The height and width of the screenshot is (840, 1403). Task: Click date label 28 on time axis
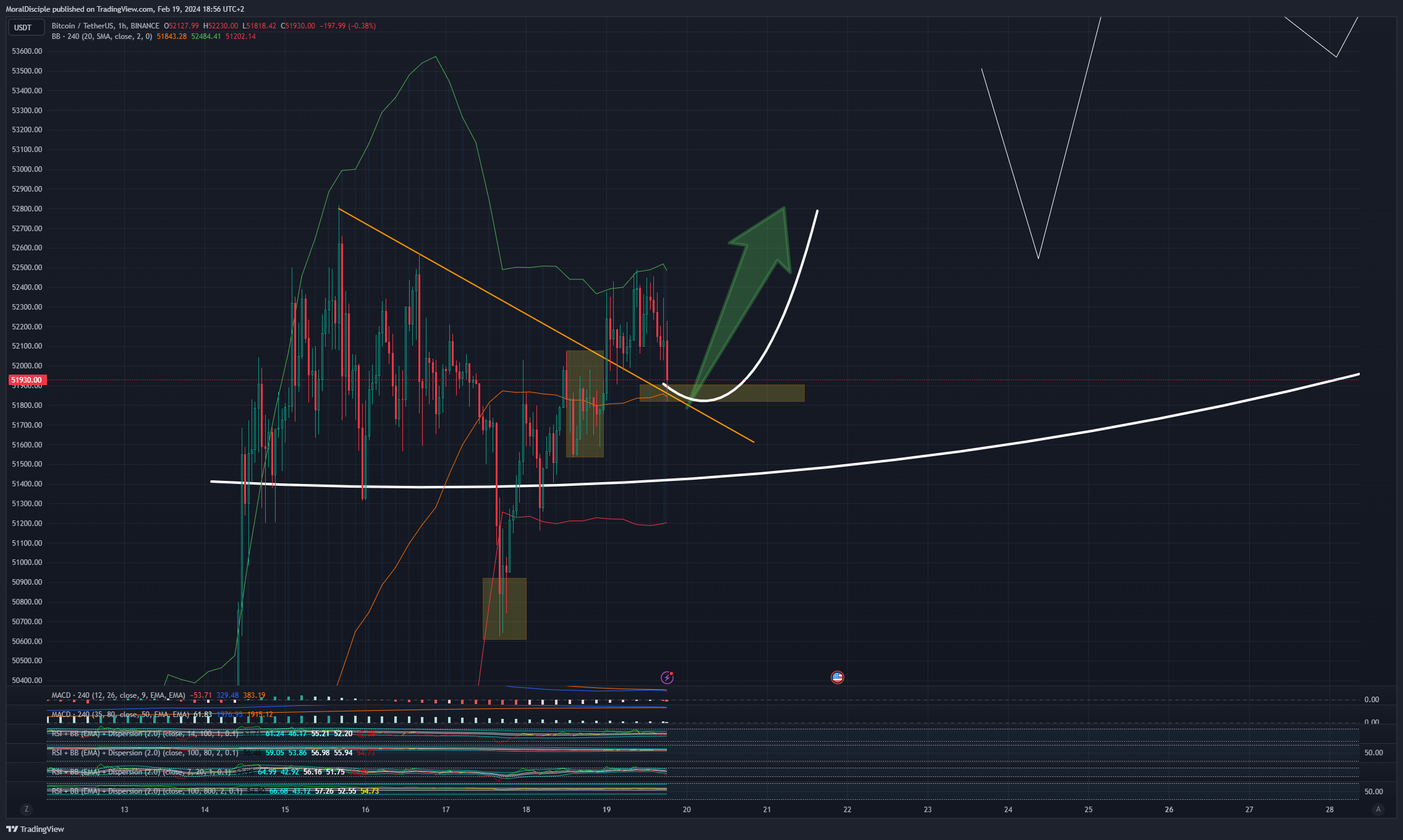pyautogui.click(x=1329, y=810)
